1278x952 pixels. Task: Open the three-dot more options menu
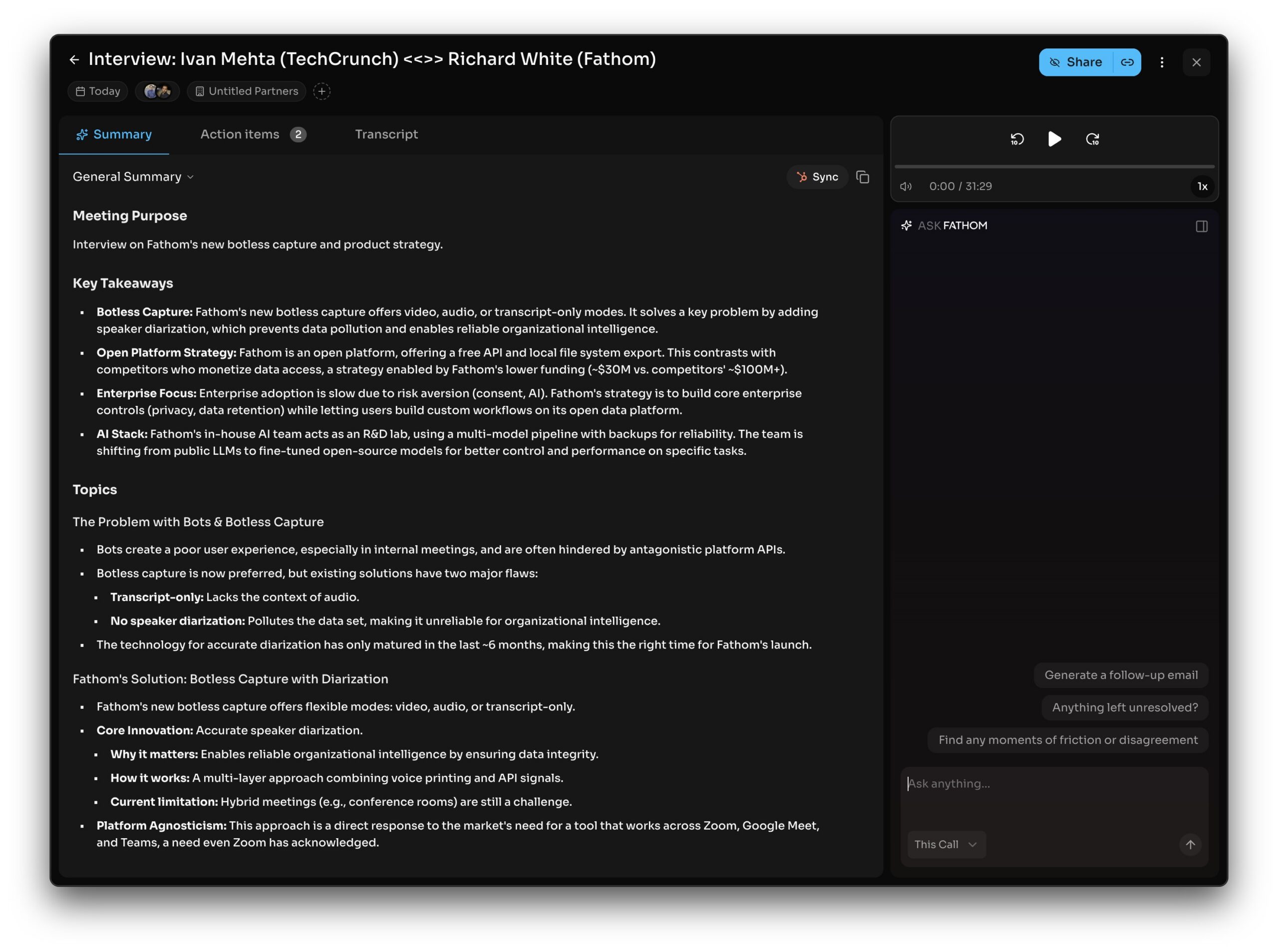point(1162,62)
